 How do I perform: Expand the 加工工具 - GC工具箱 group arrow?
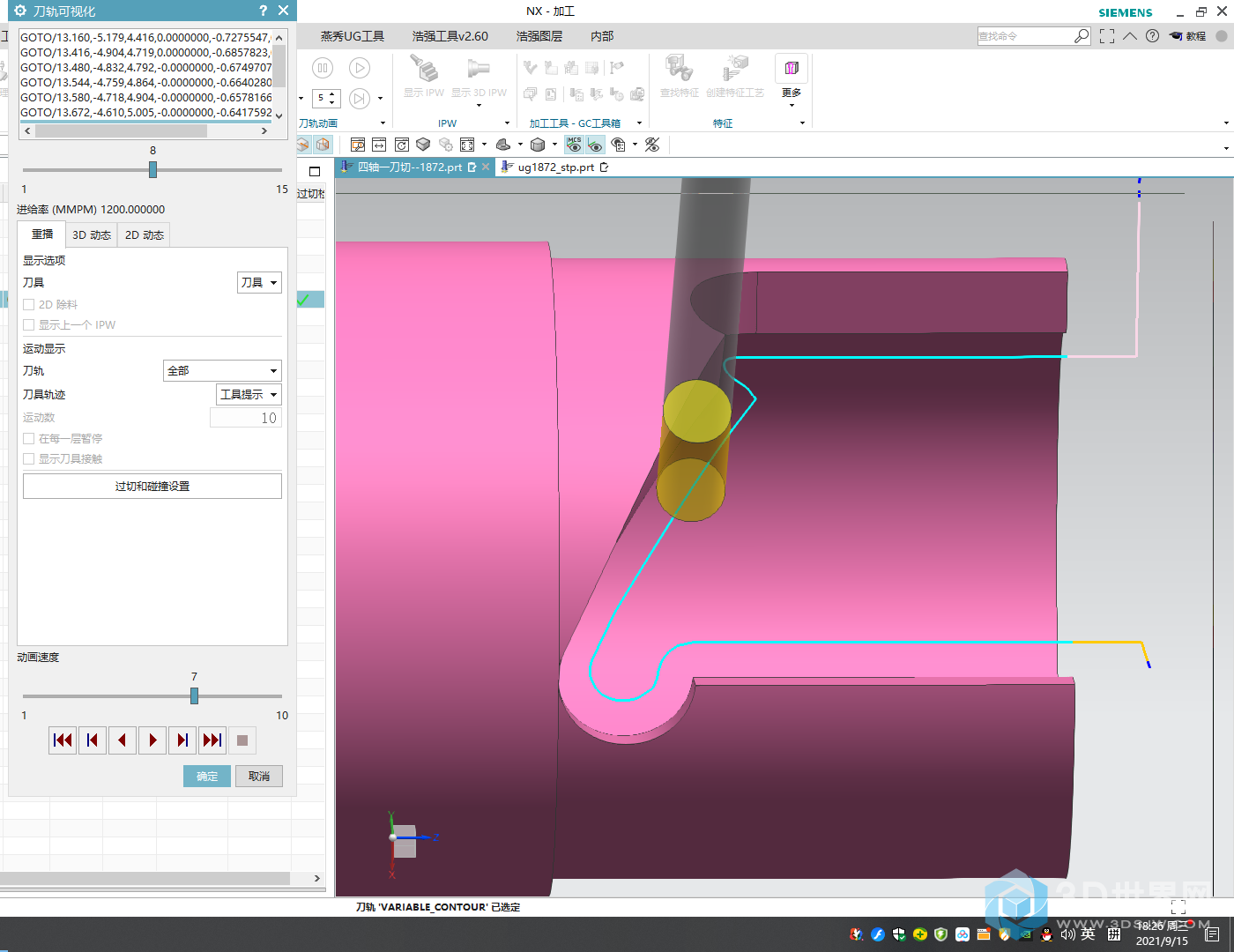[x=639, y=123]
